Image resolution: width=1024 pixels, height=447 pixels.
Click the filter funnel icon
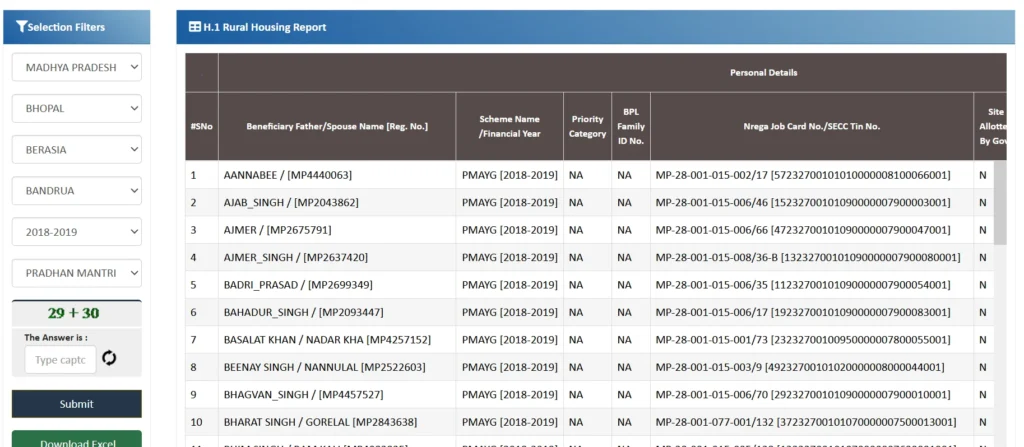21,27
